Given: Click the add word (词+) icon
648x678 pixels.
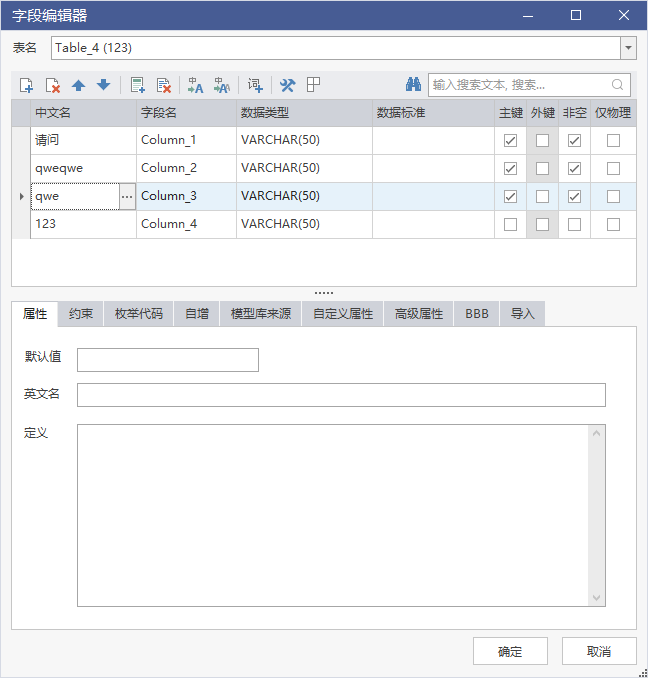Looking at the screenshot, I should click(x=255, y=85).
